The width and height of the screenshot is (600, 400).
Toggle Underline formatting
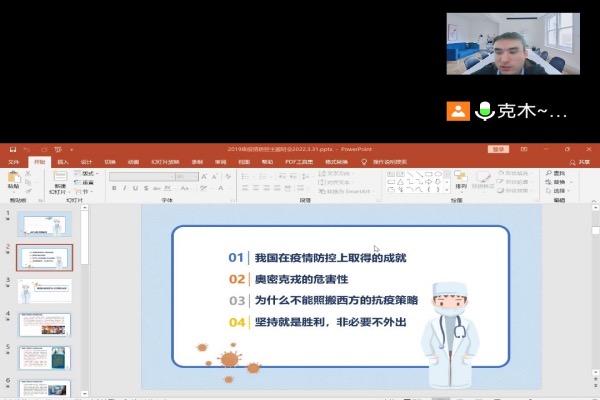coord(134,187)
